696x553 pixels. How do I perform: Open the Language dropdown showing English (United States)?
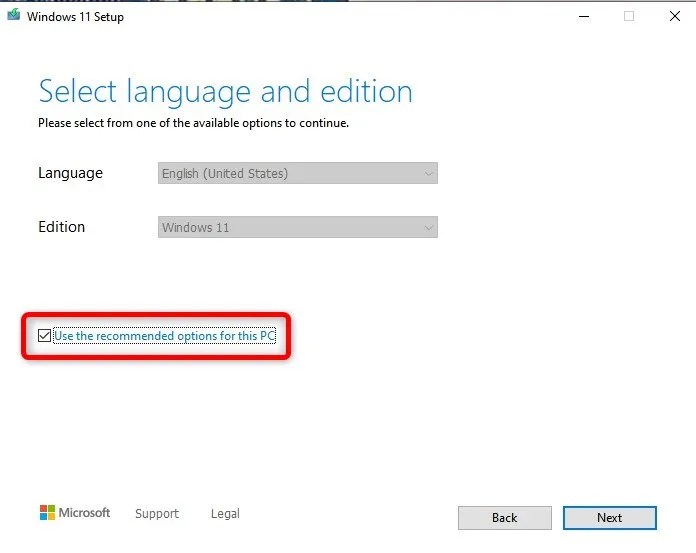[x=297, y=173]
